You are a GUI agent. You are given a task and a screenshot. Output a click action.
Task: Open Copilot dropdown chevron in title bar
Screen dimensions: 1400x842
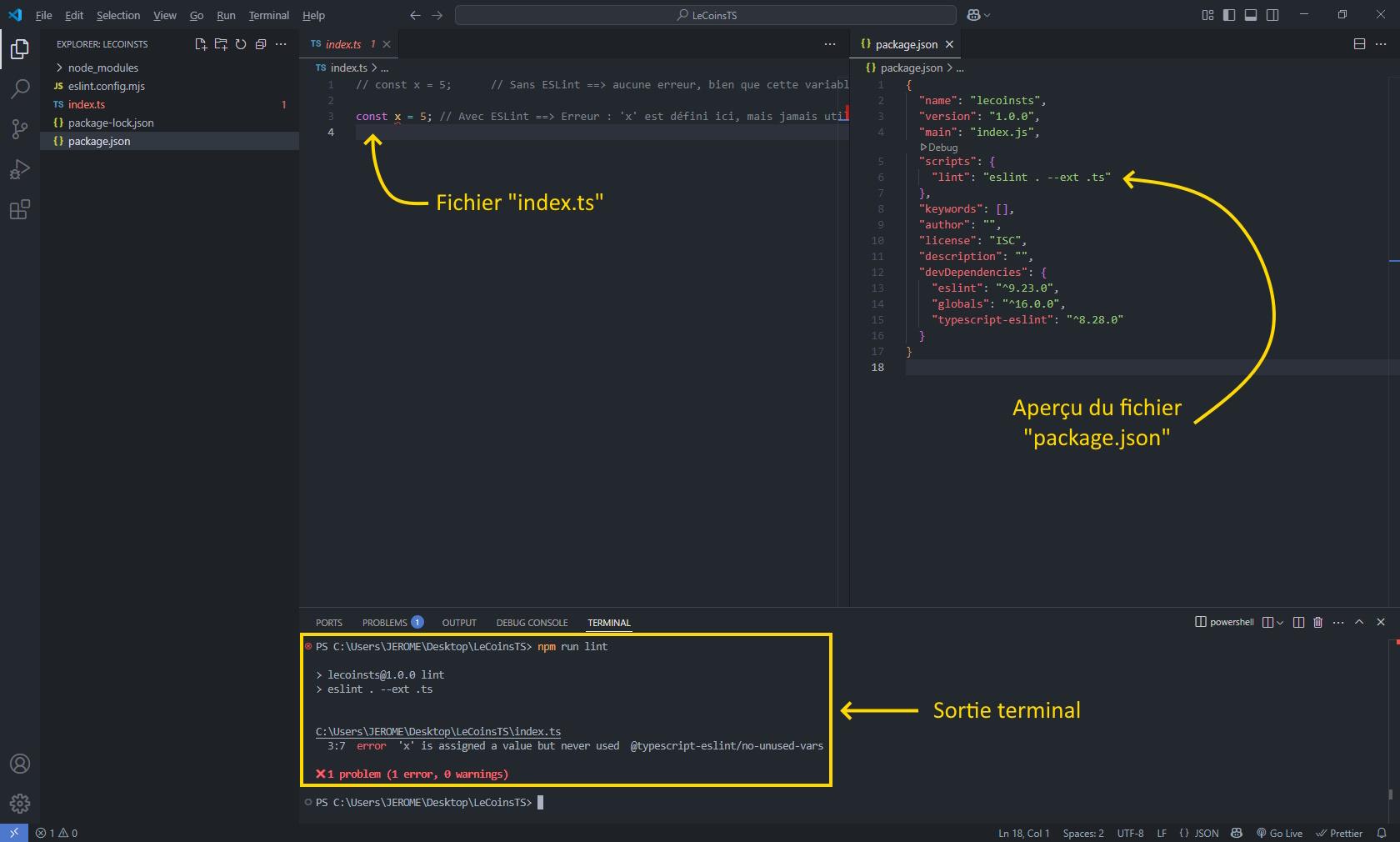[x=987, y=15]
